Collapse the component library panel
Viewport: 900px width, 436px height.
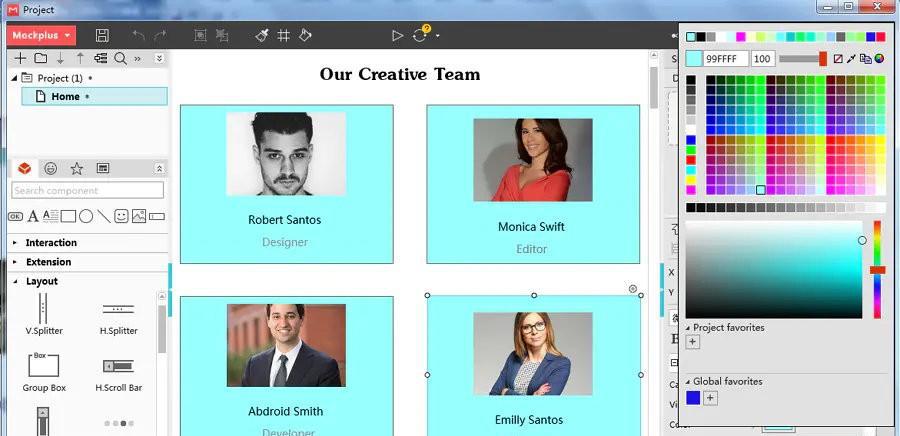click(159, 168)
